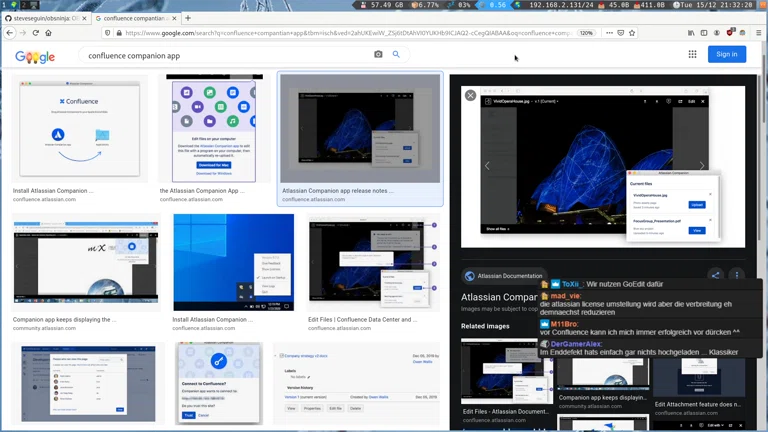Close the image preview panel
768x432 pixels.
pyautogui.click(x=470, y=95)
